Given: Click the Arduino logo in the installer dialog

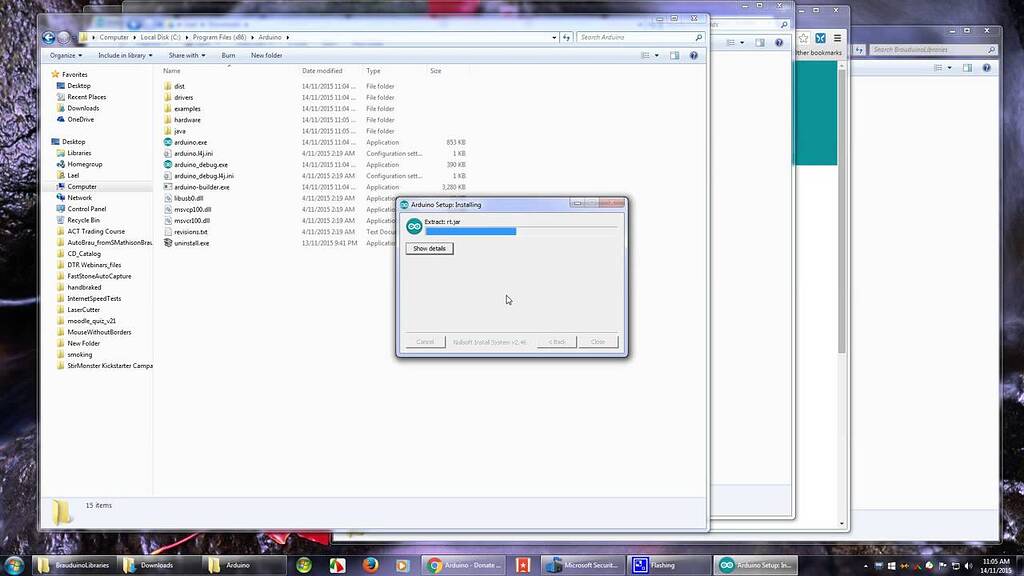Looking at the screenshot, I should click(415, 226).
